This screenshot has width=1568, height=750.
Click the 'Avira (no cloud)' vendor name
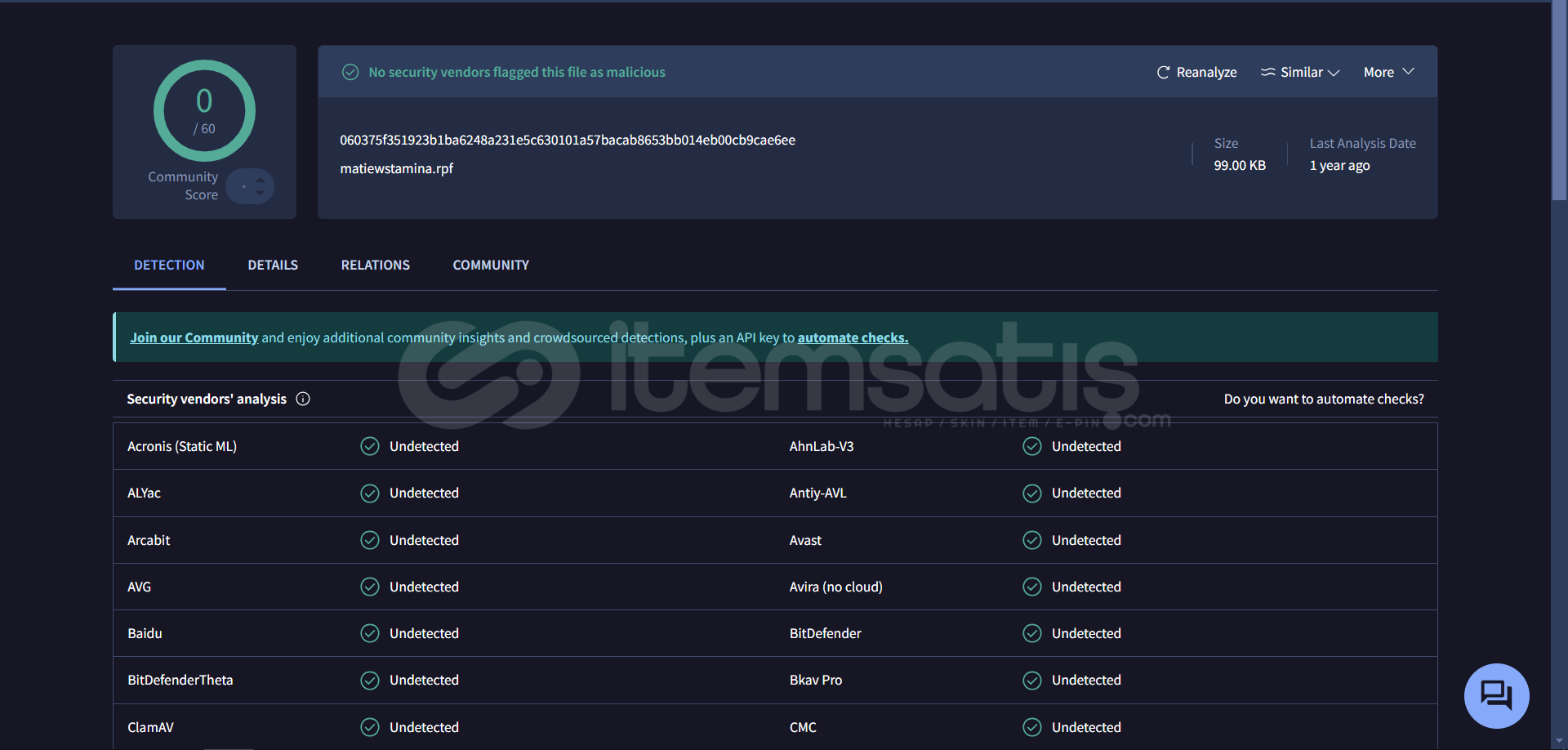[835, 587]
